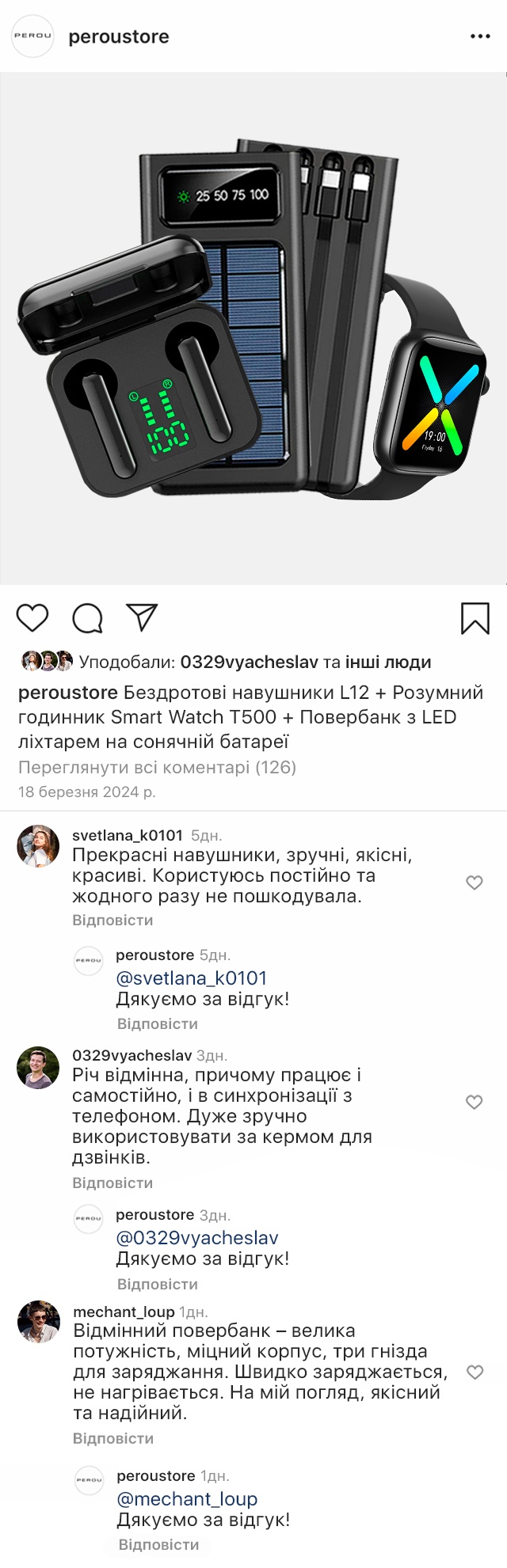Viewport: 507px width, 1568px height.
Task: Open the product photo of the gadgets
Action: pyautogui.click(x=253, y=328)
